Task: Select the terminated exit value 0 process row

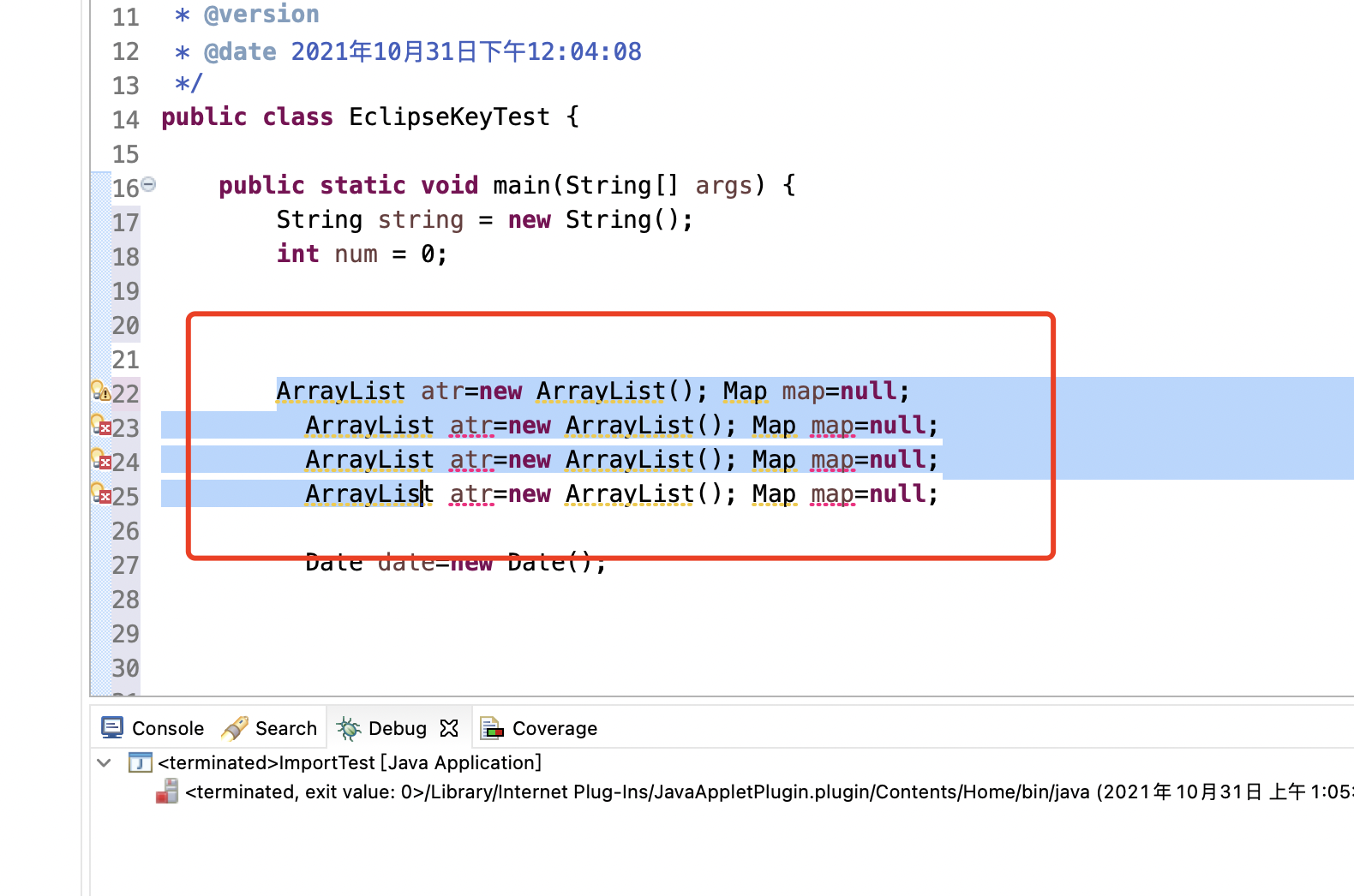Action: 769,791
